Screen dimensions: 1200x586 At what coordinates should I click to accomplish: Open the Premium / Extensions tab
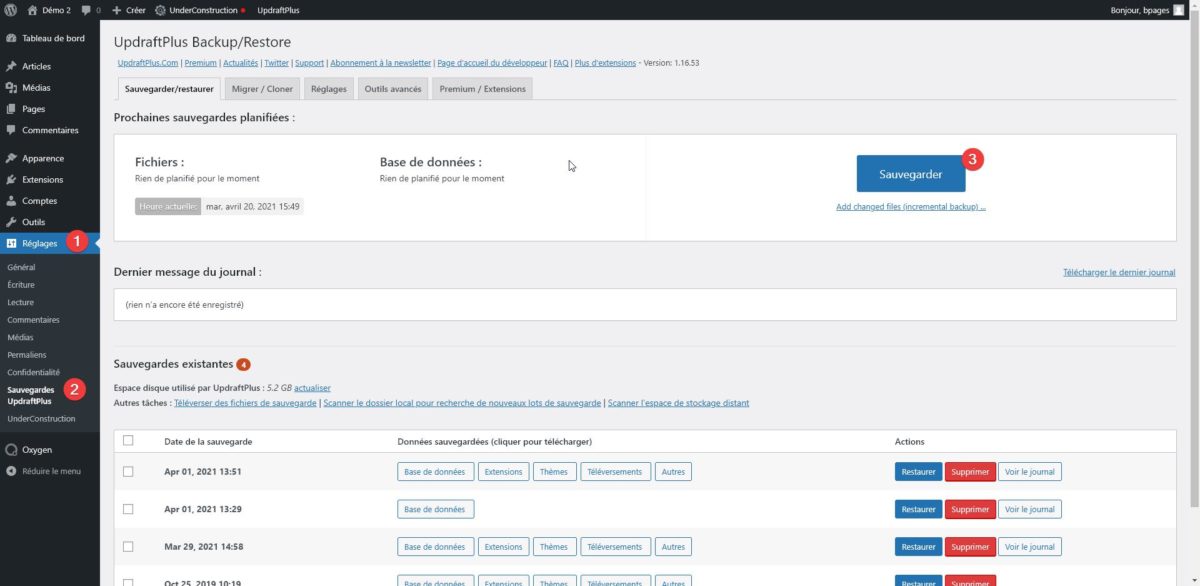pyautogui.click(x=482, y=88)
